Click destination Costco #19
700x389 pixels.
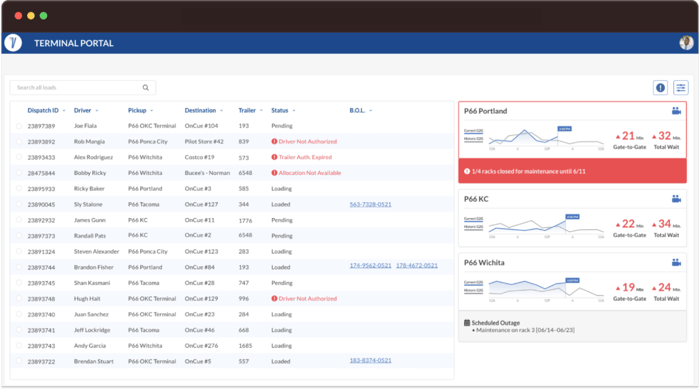click(x=200, y=157)
